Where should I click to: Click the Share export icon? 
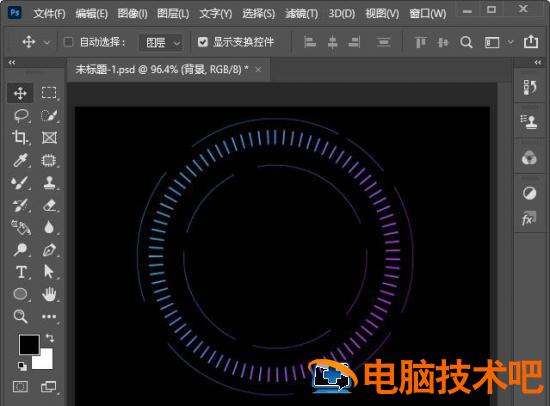pos(531,41)
